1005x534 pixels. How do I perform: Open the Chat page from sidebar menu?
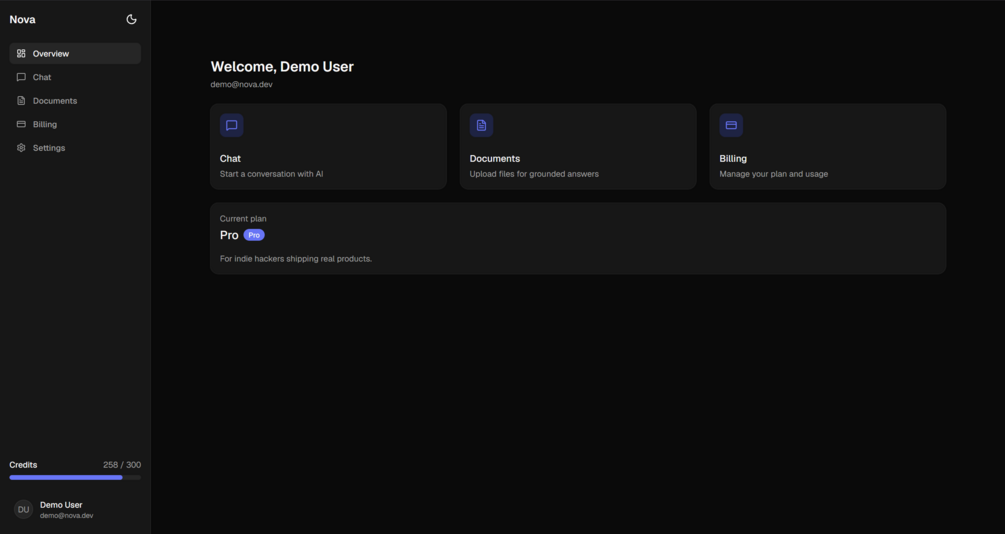(75, 77)
